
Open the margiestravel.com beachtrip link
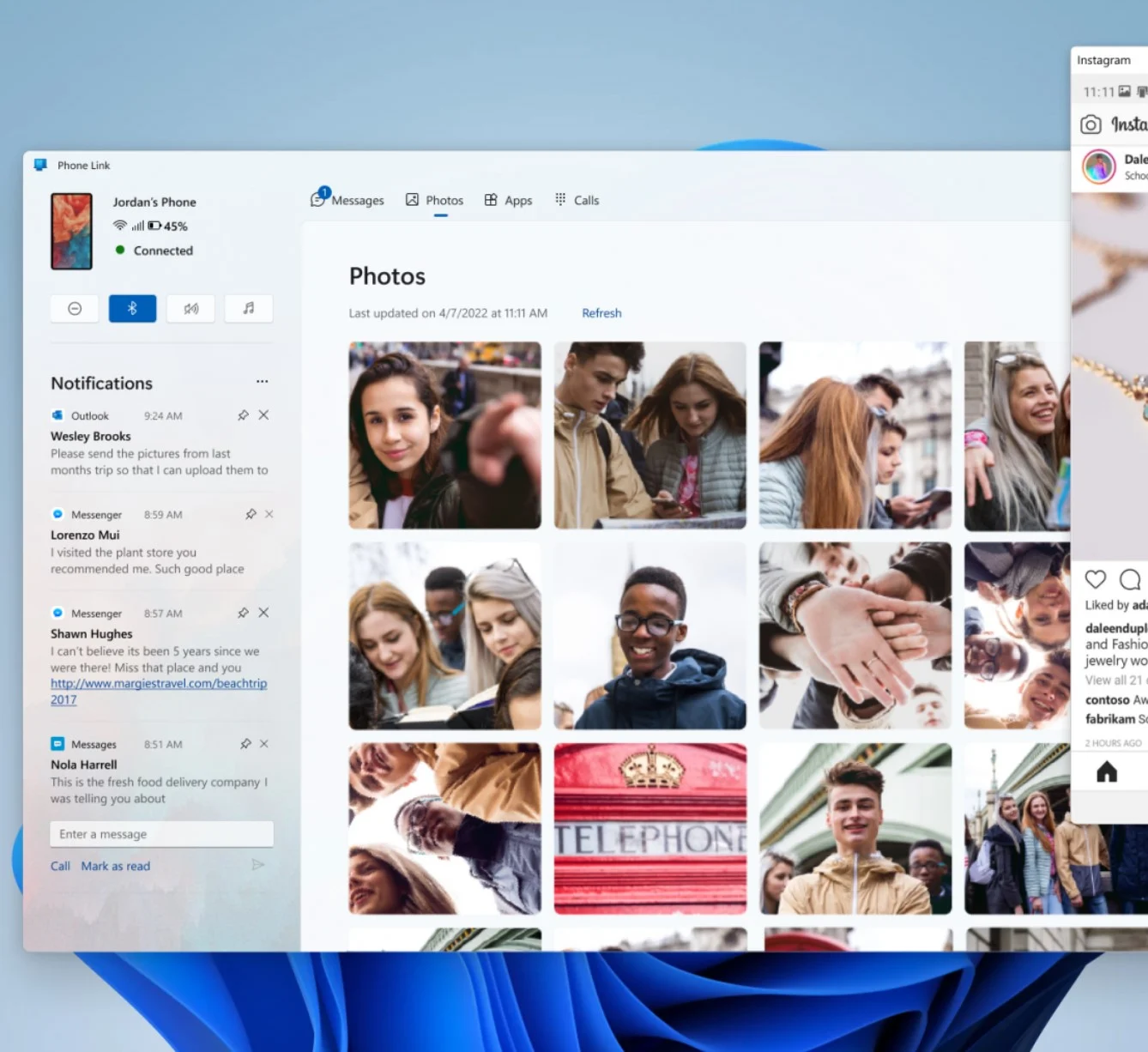158,684
